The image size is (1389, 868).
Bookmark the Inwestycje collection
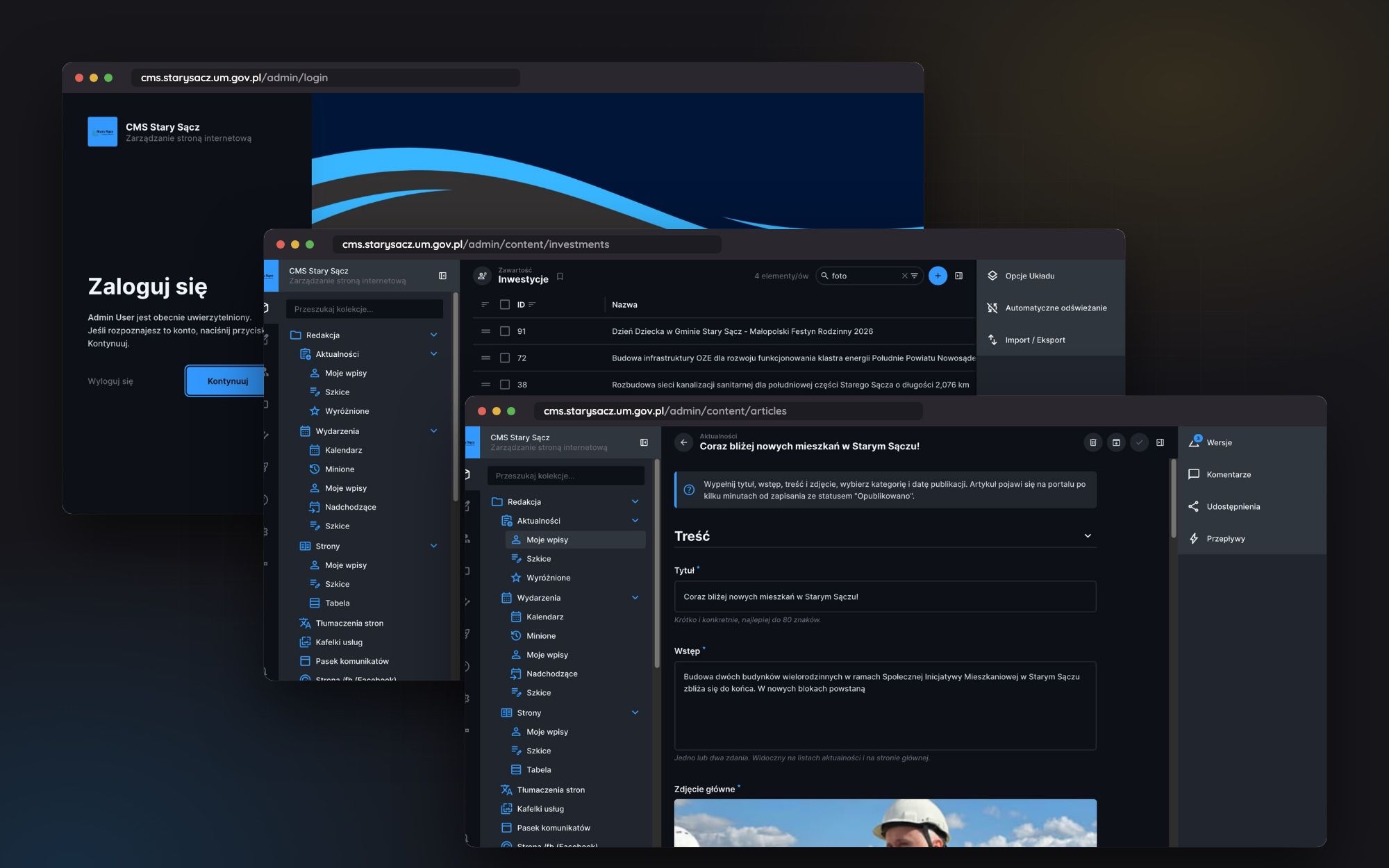(x=560, y=276)
